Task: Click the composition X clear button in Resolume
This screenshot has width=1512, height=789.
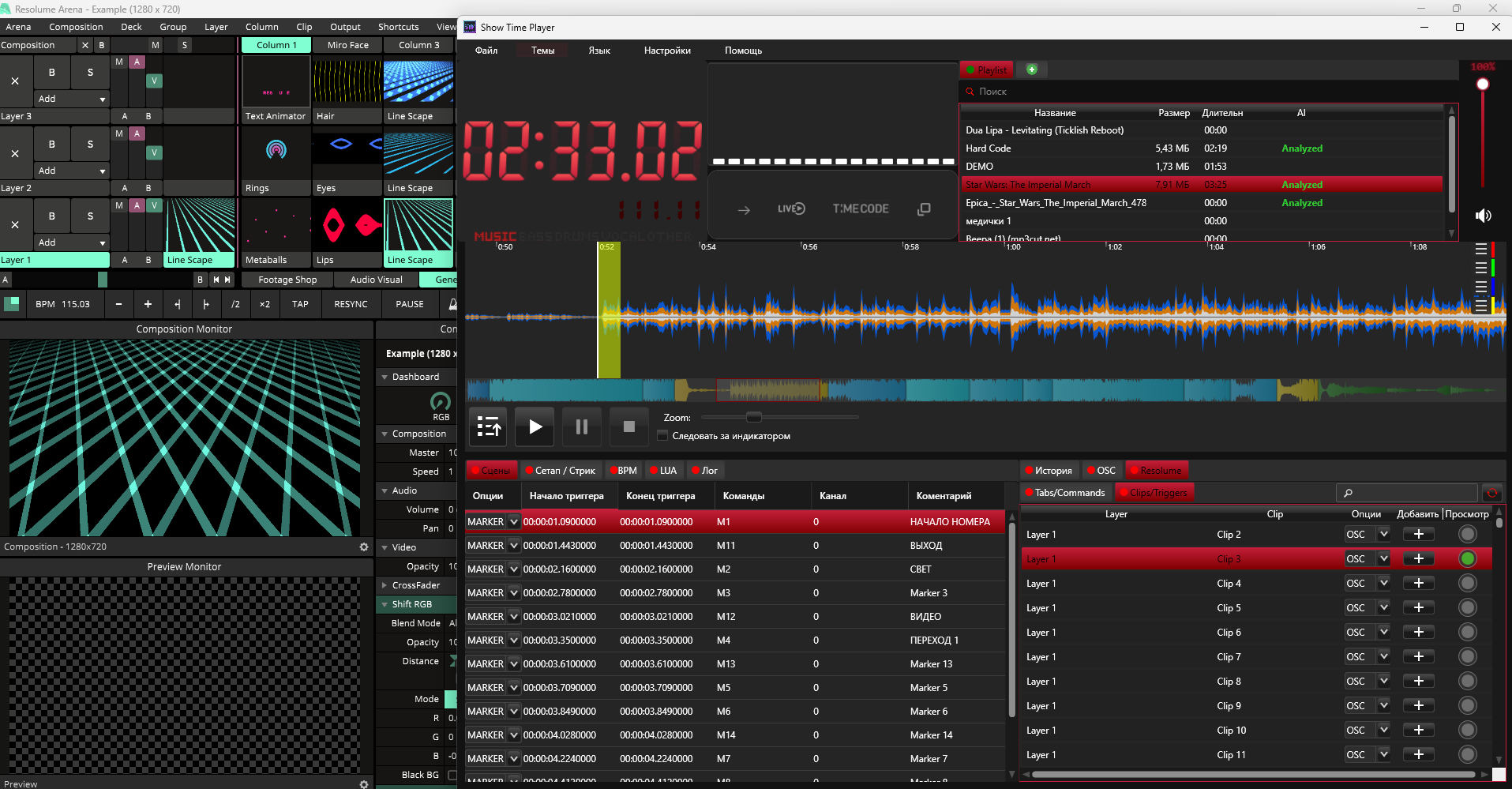Action: coord(85,45)
